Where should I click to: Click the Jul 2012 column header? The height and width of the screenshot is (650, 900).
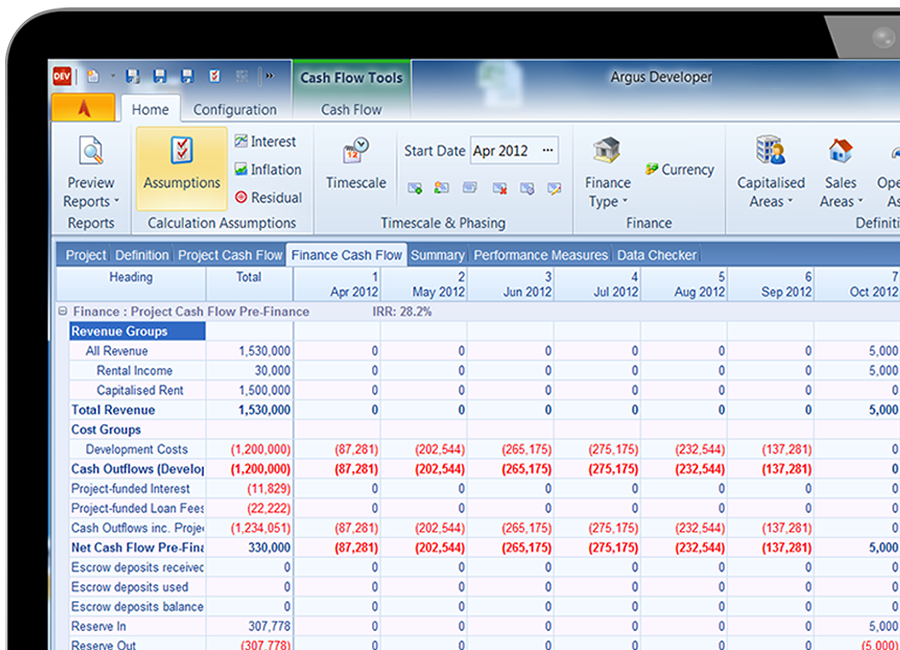point(597,284)
